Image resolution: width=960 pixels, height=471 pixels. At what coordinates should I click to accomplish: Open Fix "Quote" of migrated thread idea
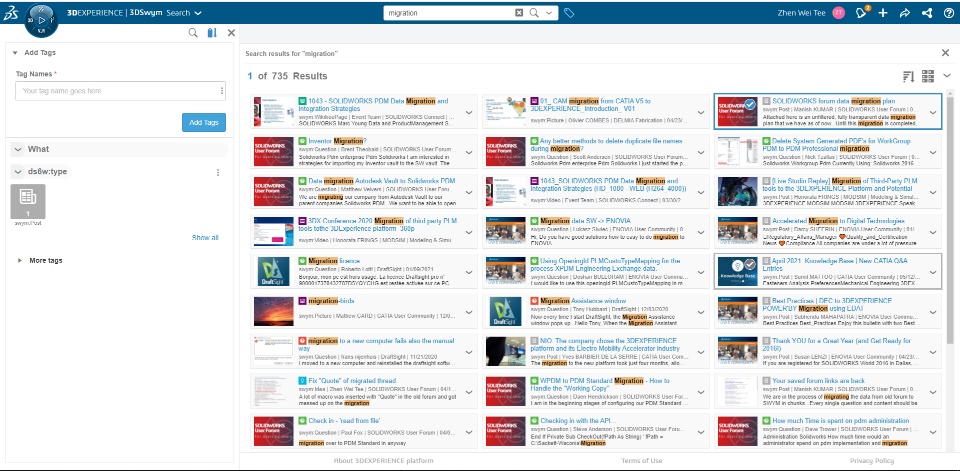352,380
